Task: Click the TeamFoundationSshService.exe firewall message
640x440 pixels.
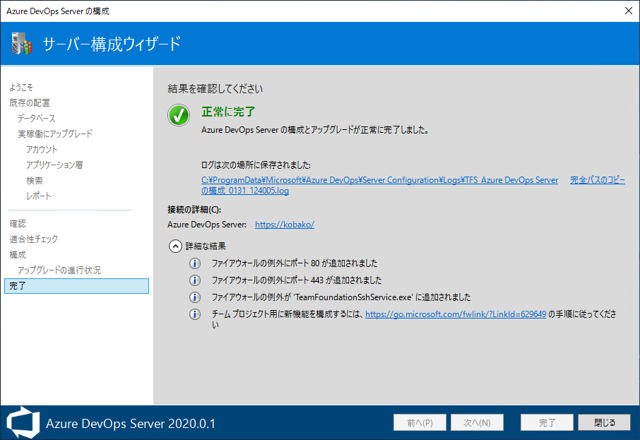Action: [x=341, y=297]
